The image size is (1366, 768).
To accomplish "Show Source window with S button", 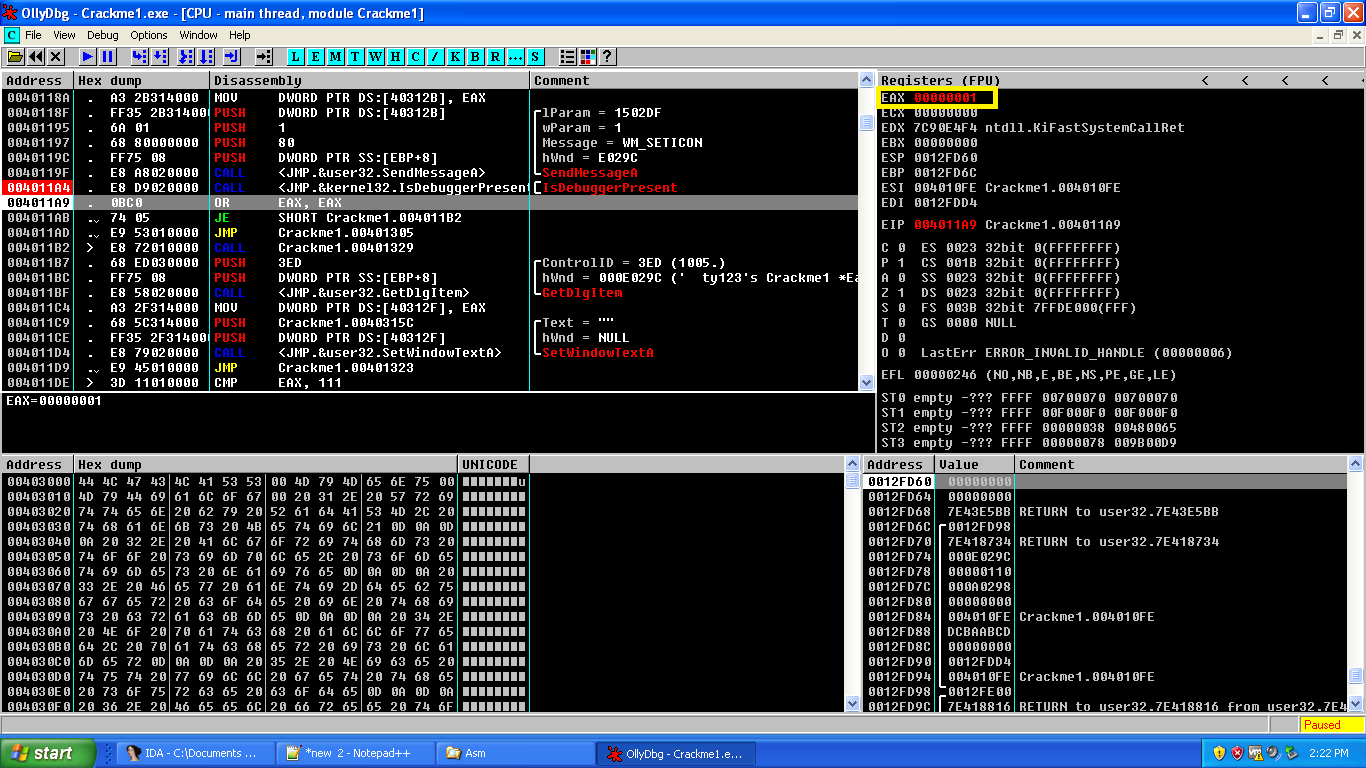I will click(x=536, y=57).
